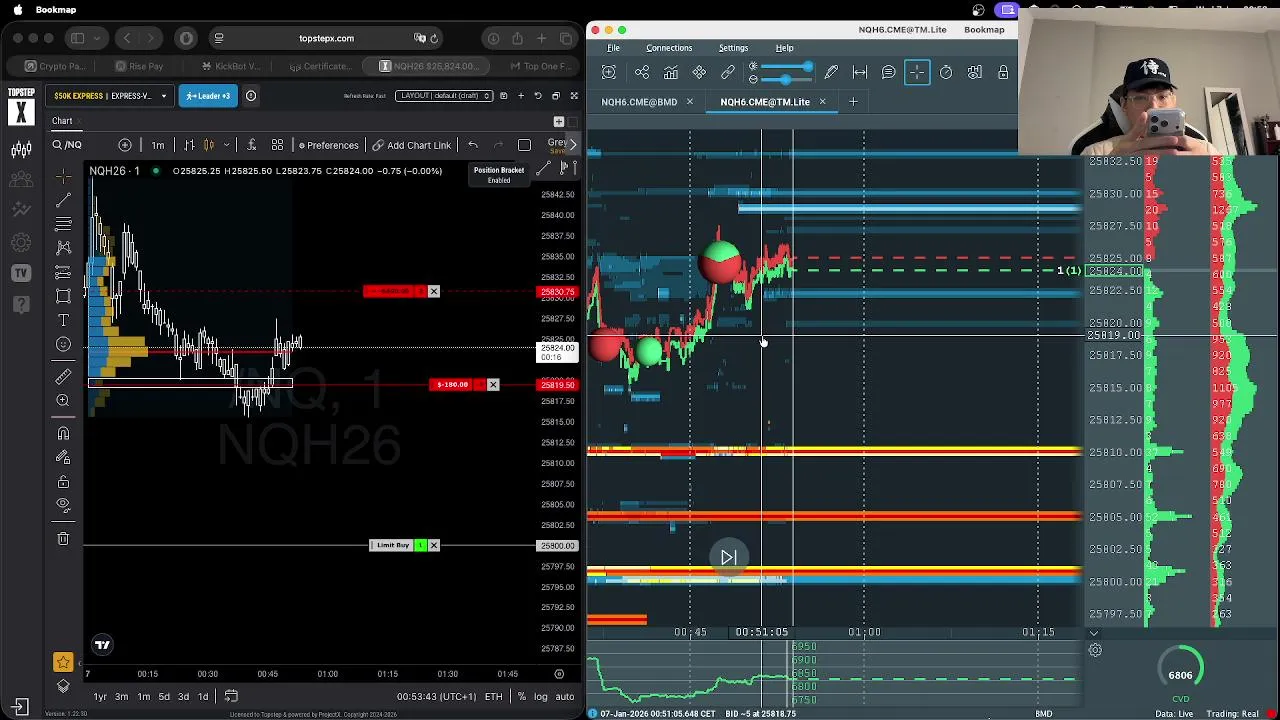Viewport: 1280px width, 720px height.
Task: Open the Bookmap Help menu
Action: point(784,48)
